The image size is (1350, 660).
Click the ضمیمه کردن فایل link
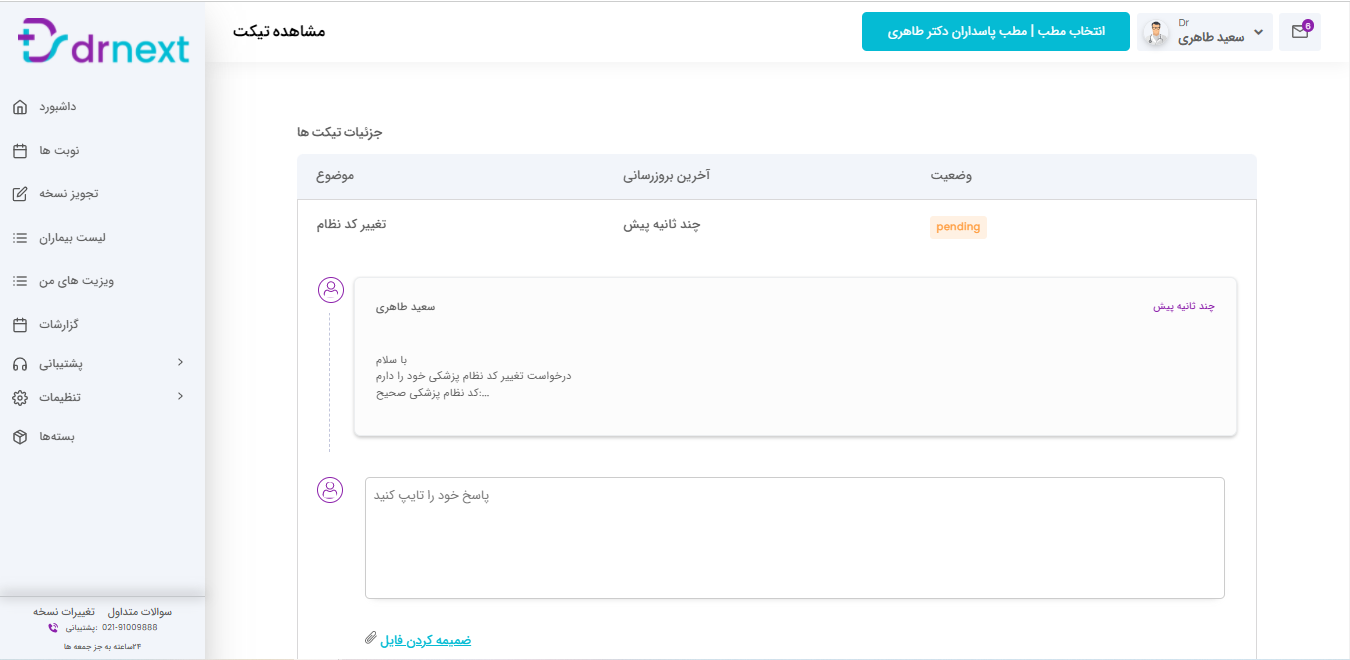(425, 640)
